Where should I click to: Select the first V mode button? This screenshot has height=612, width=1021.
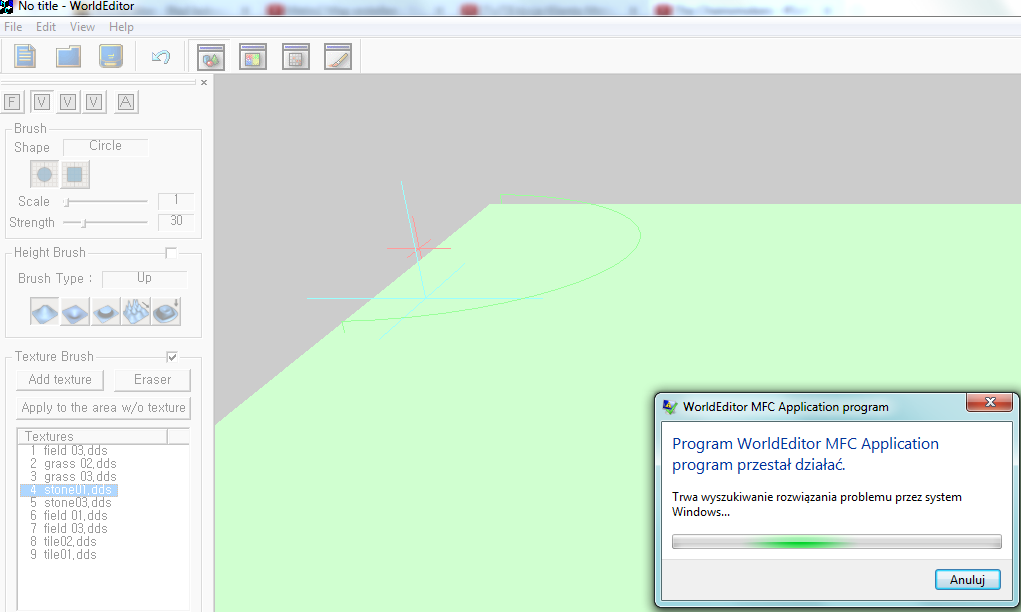tap(42, 102)
